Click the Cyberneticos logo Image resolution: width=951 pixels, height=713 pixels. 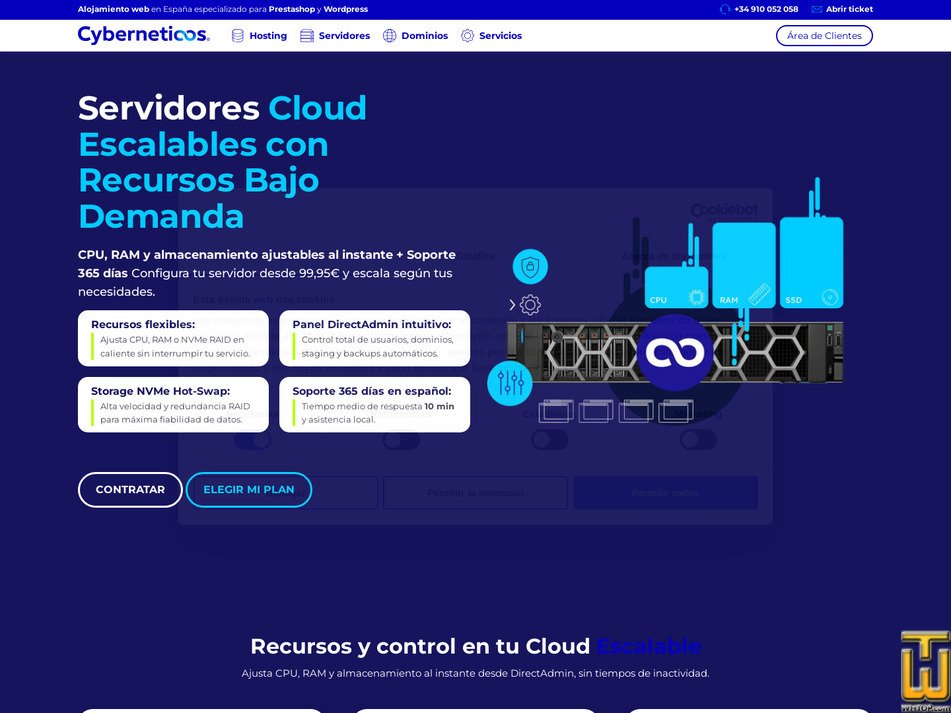point(144,35)
